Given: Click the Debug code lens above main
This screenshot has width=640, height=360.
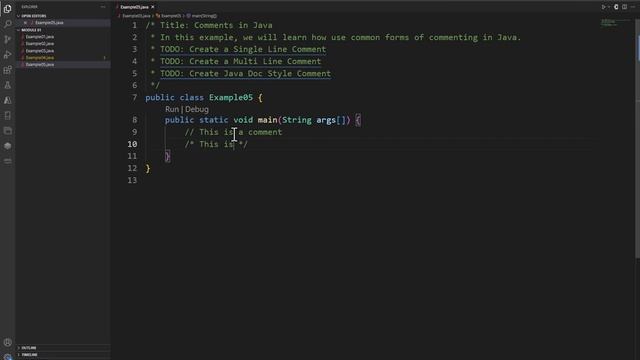Looking at the screenshot, I should point(197,109).
